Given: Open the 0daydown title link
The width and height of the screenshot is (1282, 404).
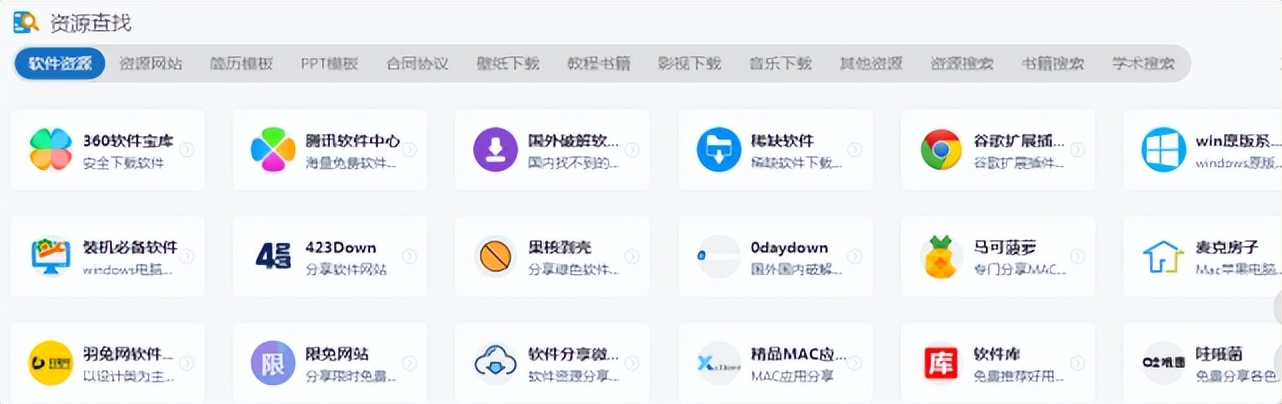Looking at the screenshot, I should pyautogui.click(x=789, y=248).
